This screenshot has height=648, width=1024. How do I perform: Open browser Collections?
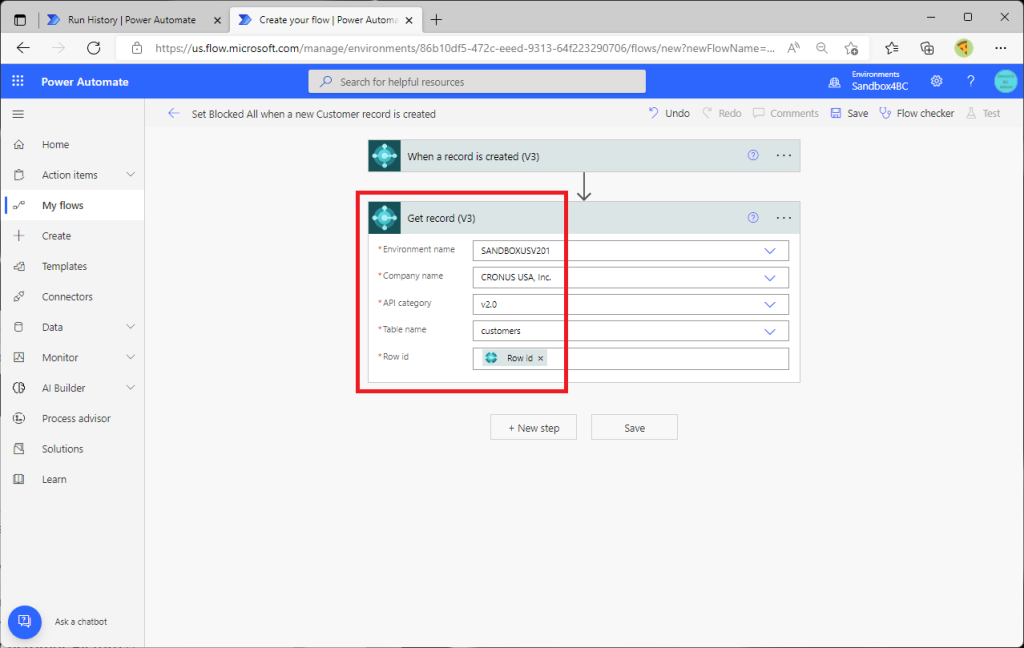(927, 48)
